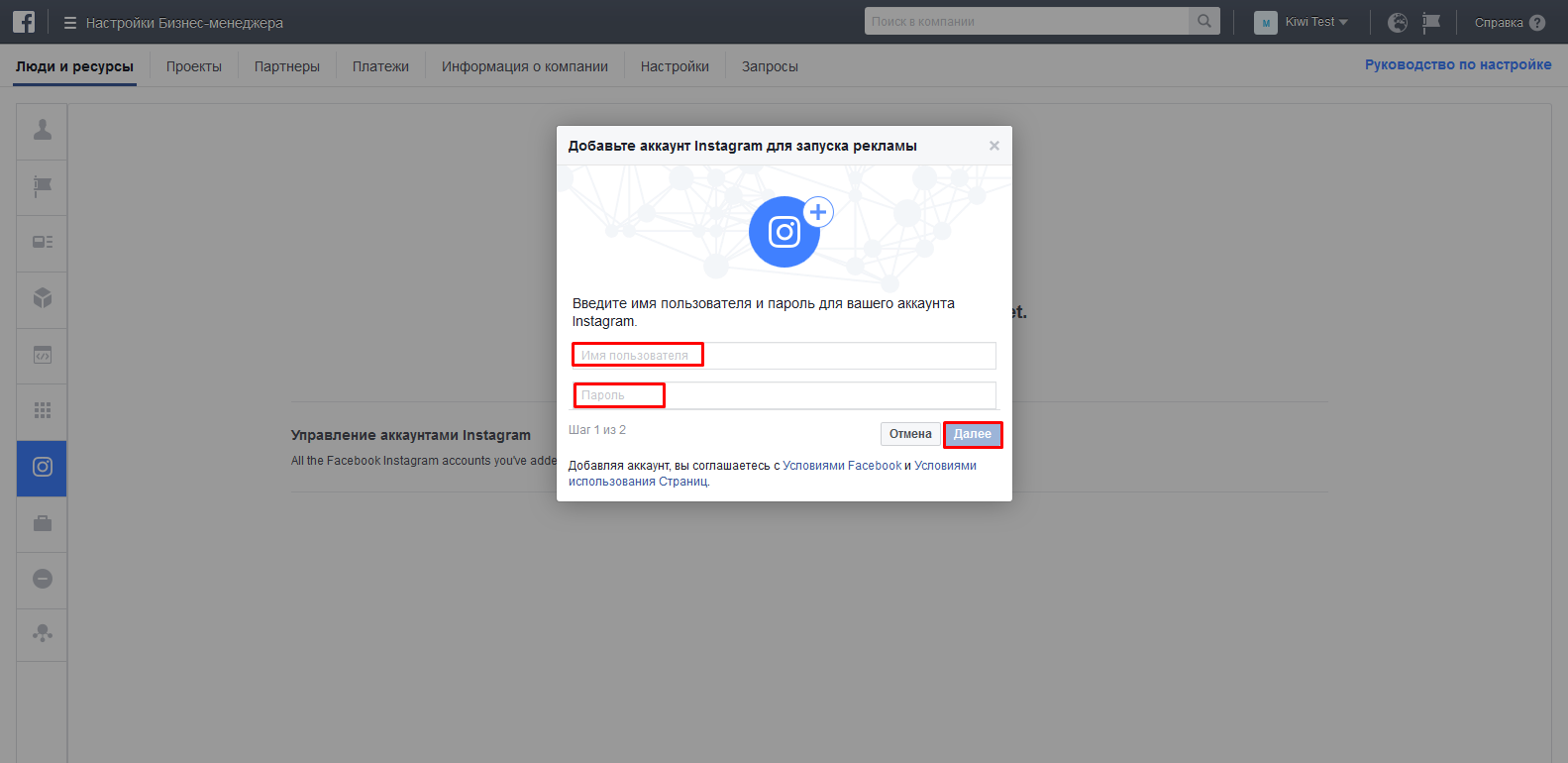Open the Руководство по настройке link
1568x763 pixels.
coord(1458,64)
